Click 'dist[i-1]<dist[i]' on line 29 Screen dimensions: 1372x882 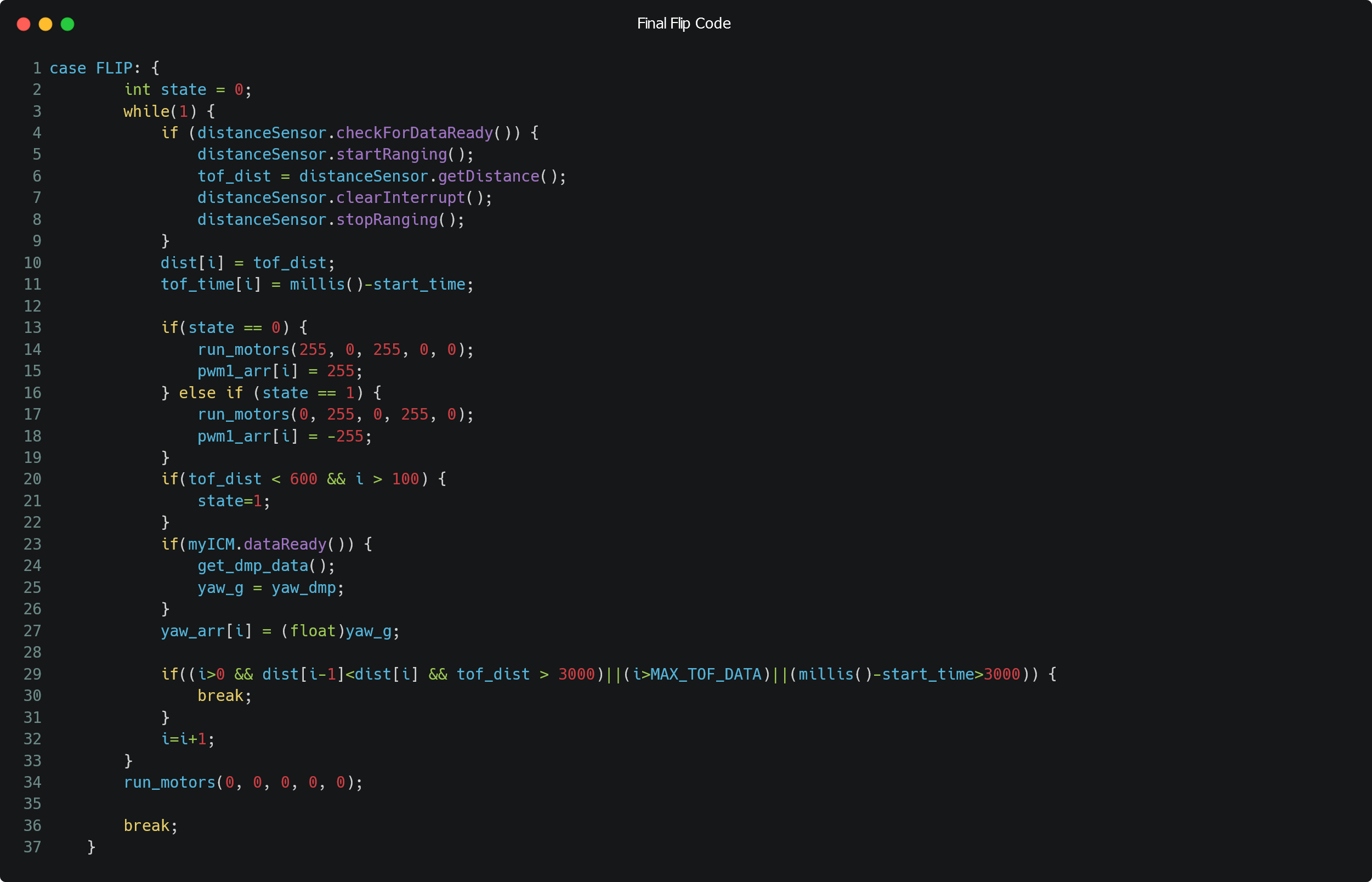coord(341,675)
